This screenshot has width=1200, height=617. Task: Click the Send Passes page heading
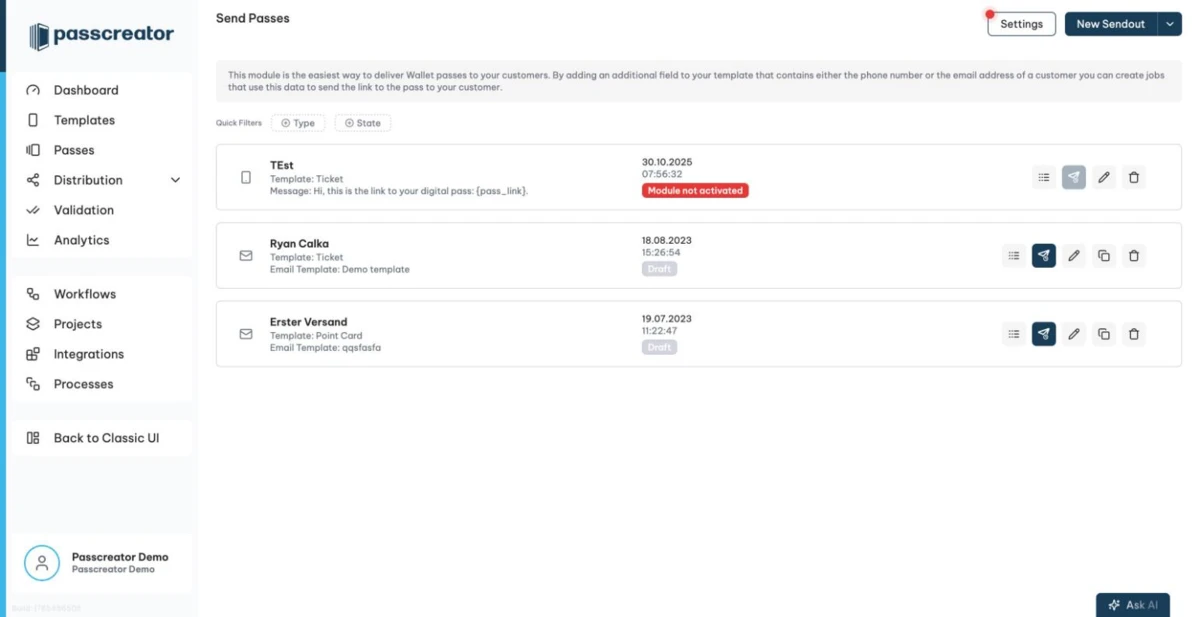coord(253,18)
